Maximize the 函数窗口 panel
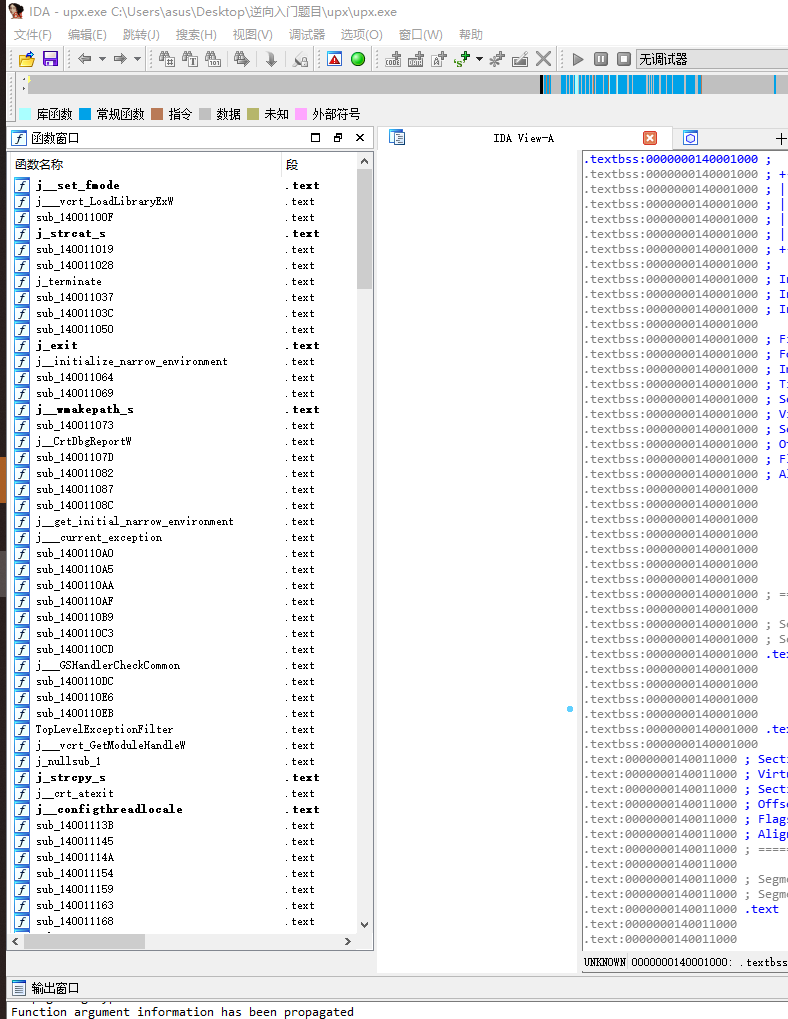 [x=315, y=138]
